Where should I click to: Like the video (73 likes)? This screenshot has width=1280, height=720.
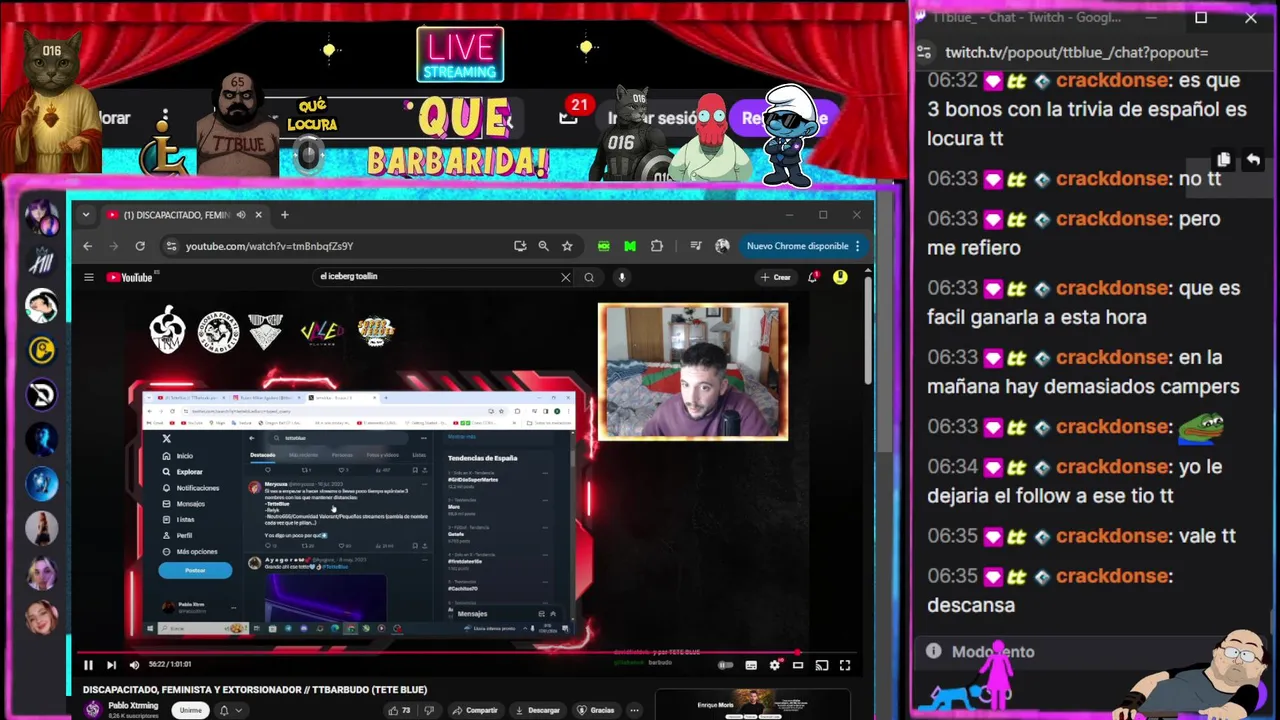point(400,710)
